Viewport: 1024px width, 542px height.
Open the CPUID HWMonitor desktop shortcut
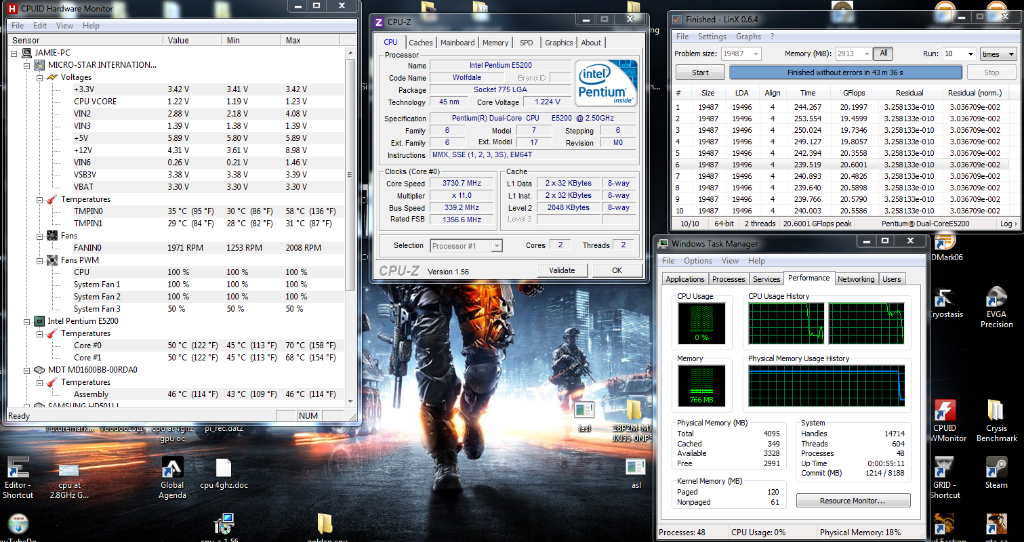pyautogui.click(x=944, y=421)
